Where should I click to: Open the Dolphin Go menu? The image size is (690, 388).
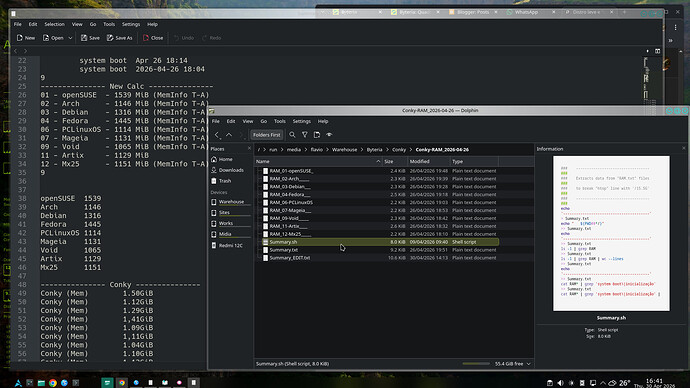coord(264,121)
